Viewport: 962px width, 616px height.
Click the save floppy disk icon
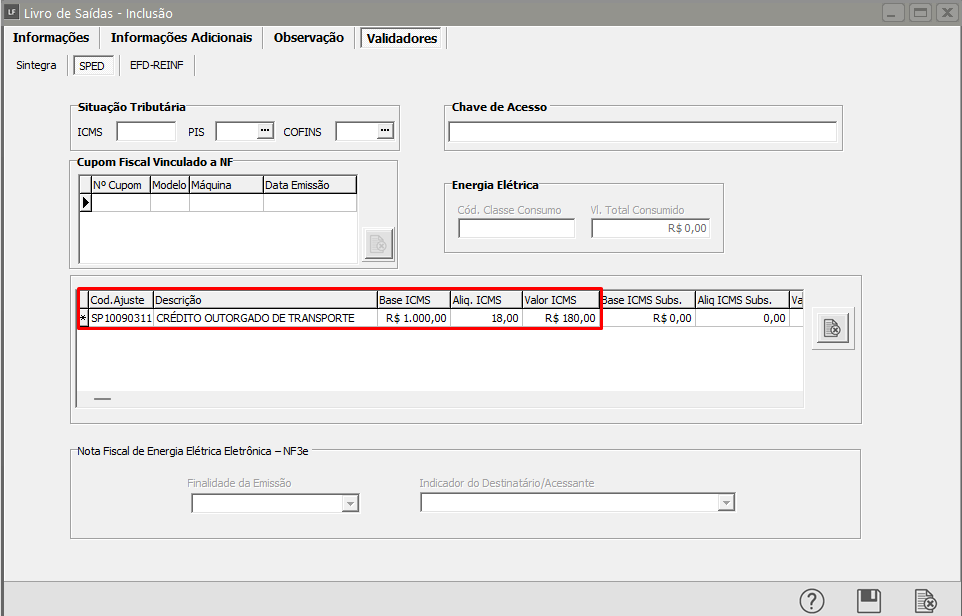click(869, 601)
